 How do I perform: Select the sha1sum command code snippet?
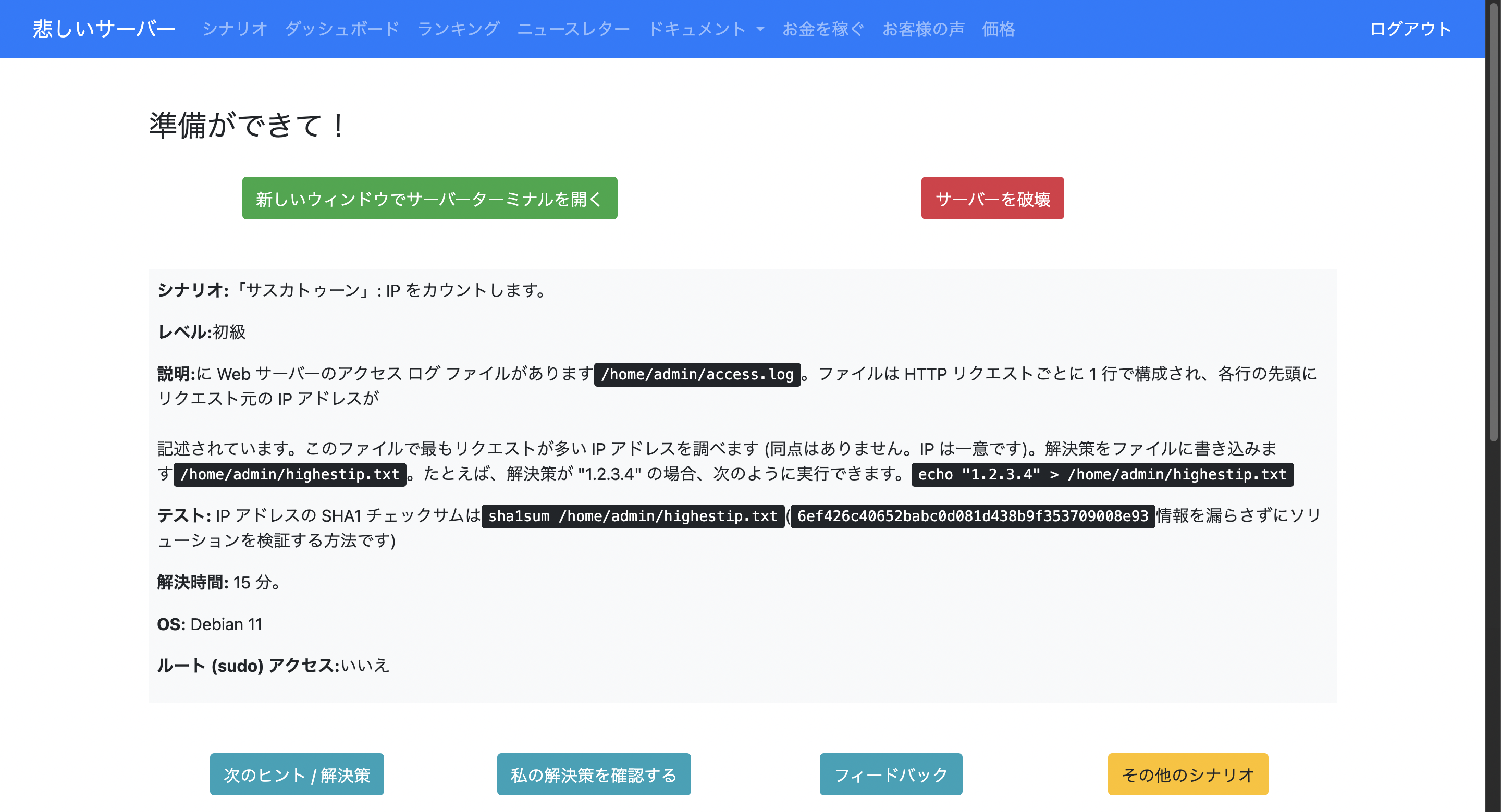coord(632,516)
